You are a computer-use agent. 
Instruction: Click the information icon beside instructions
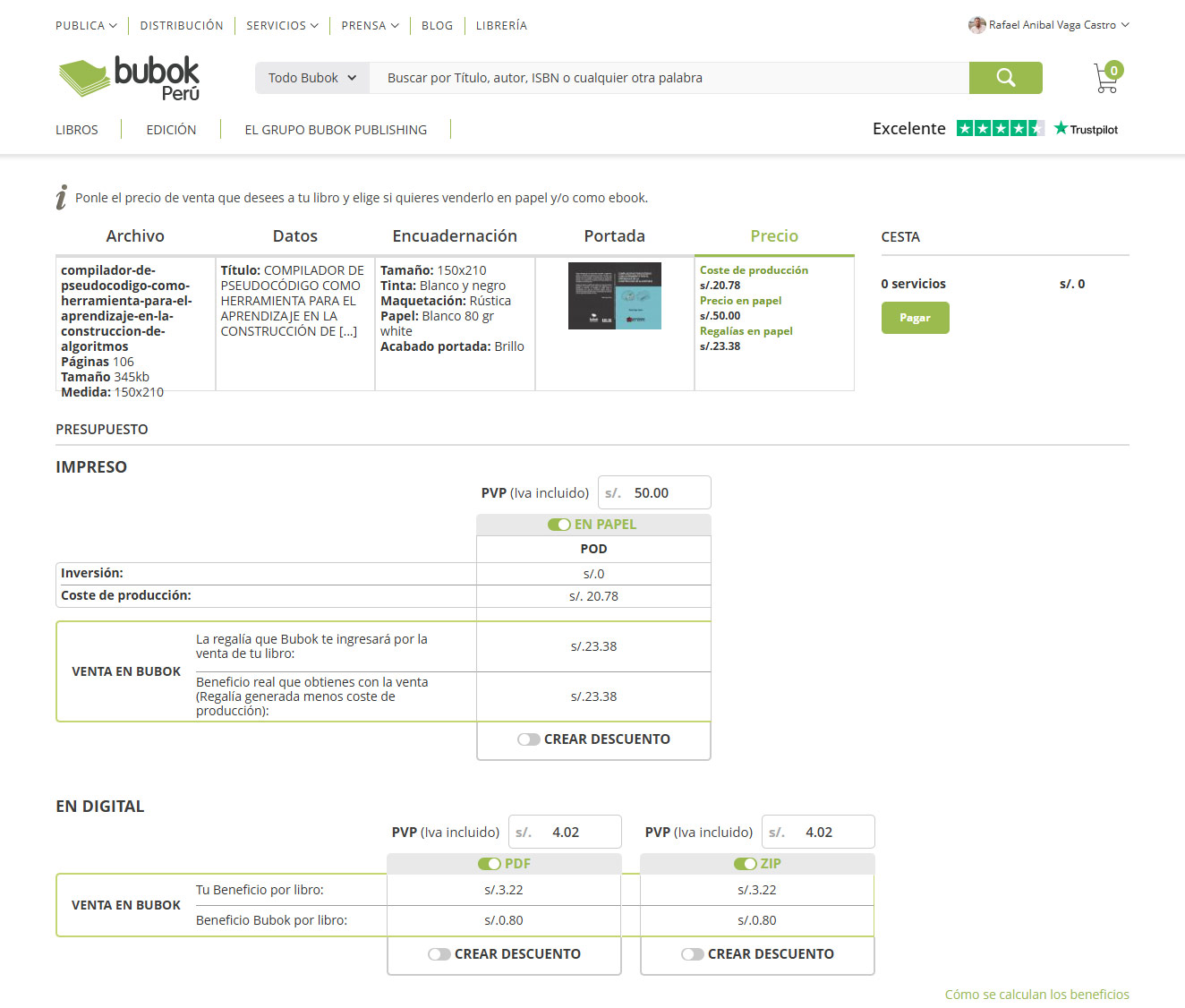tap(61, 197)
